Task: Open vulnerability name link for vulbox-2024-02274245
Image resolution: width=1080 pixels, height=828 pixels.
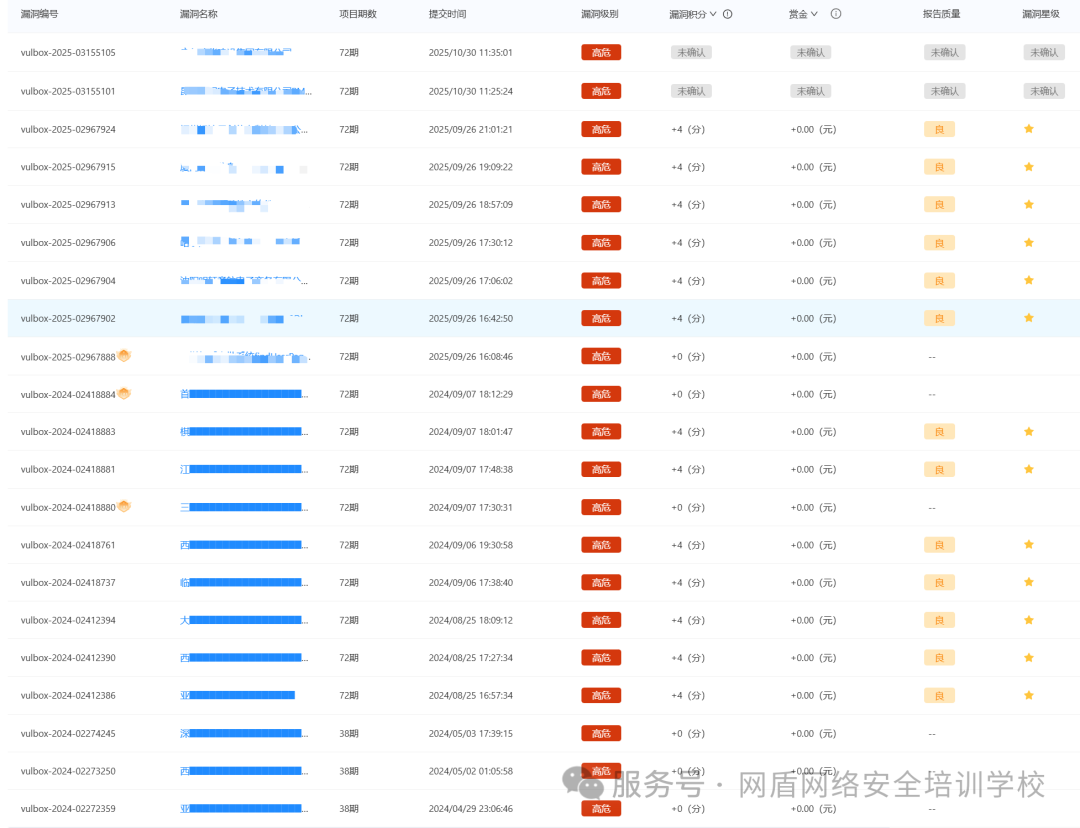Action: pyautogui.click(x=244, y=734)
